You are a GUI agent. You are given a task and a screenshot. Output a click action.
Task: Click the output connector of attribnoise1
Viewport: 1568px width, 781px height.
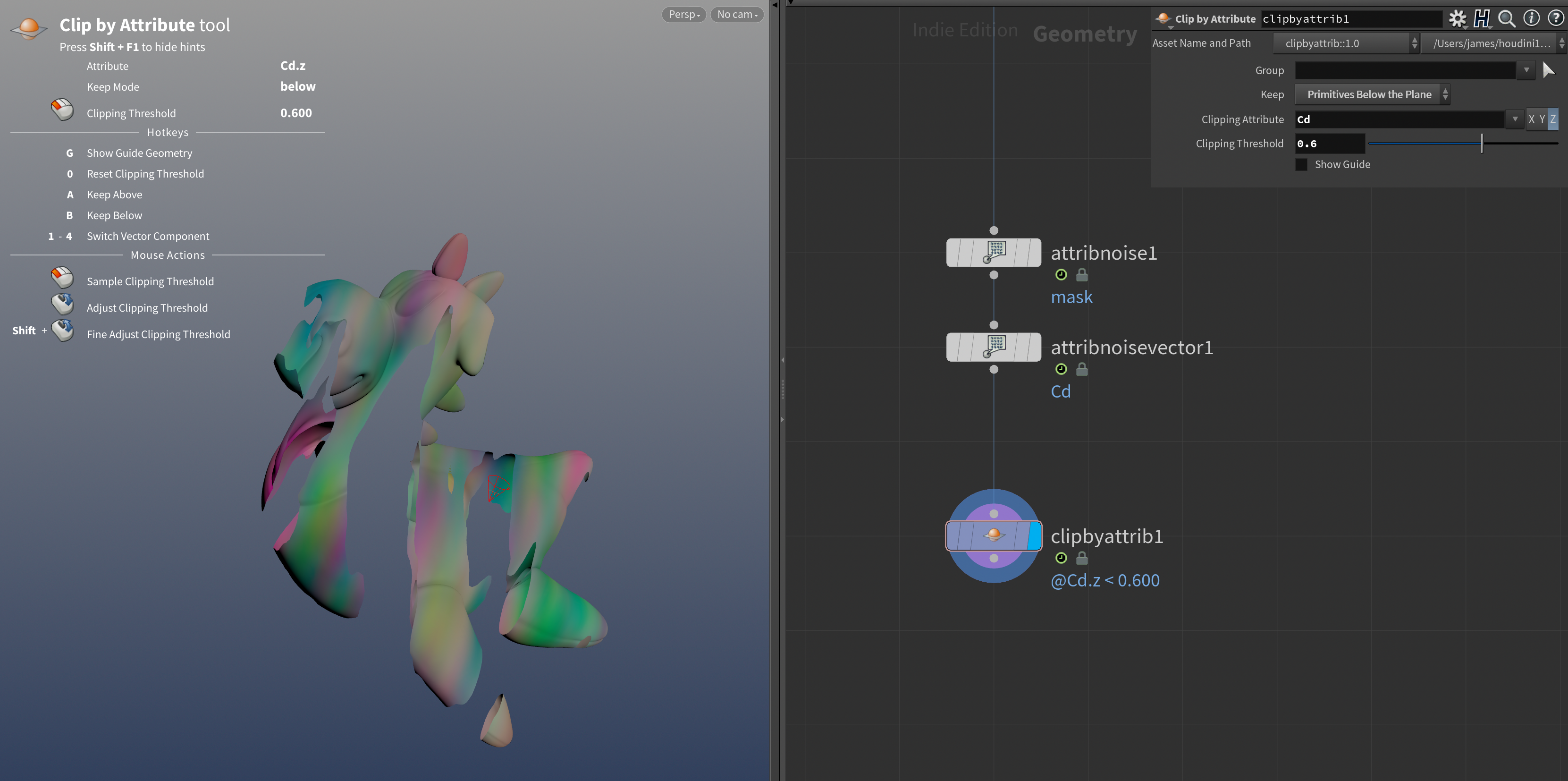tap(994, 275)
